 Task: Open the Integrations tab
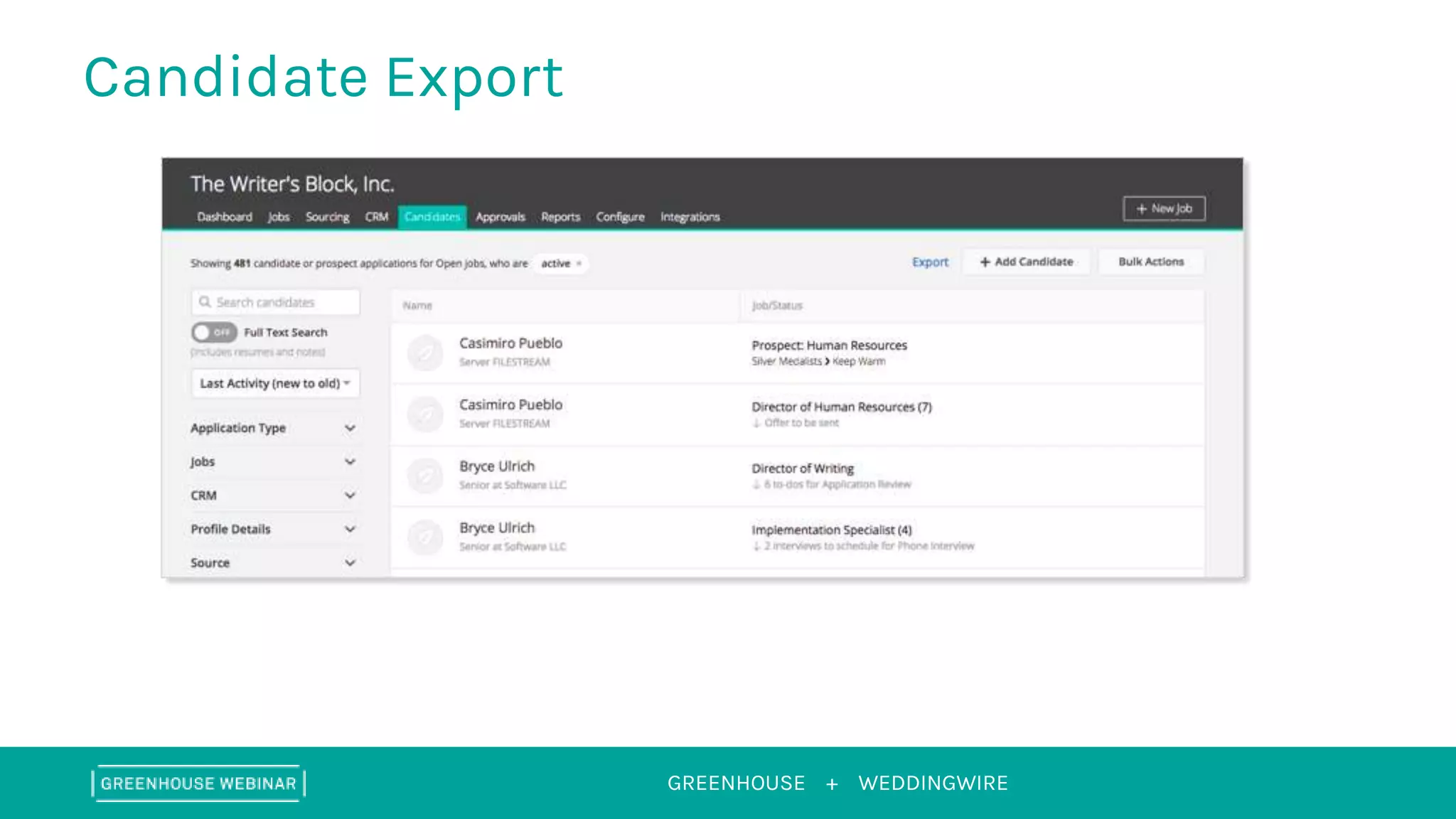690,217
